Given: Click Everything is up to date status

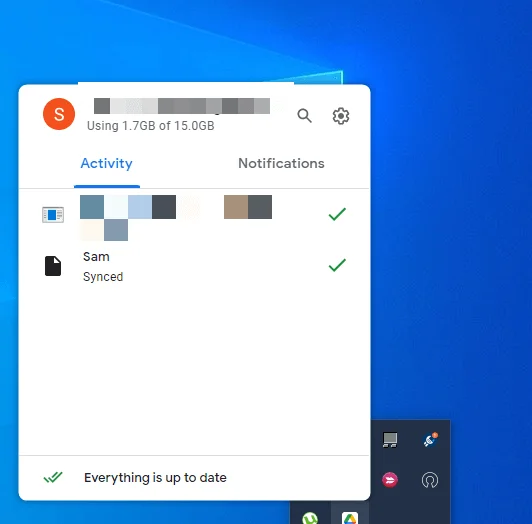Looking at the screenshot, I should (x=155, y=478).
